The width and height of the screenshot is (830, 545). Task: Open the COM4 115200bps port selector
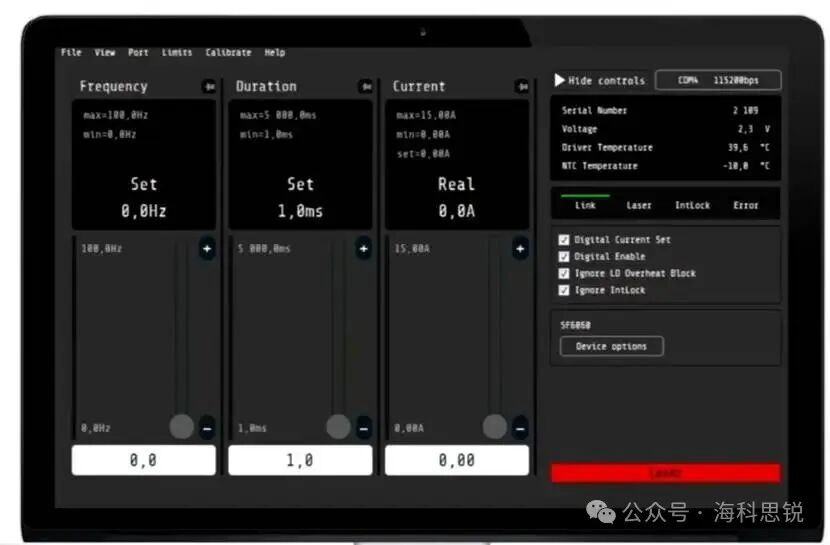pyautogui.click(x=718, y=80)
